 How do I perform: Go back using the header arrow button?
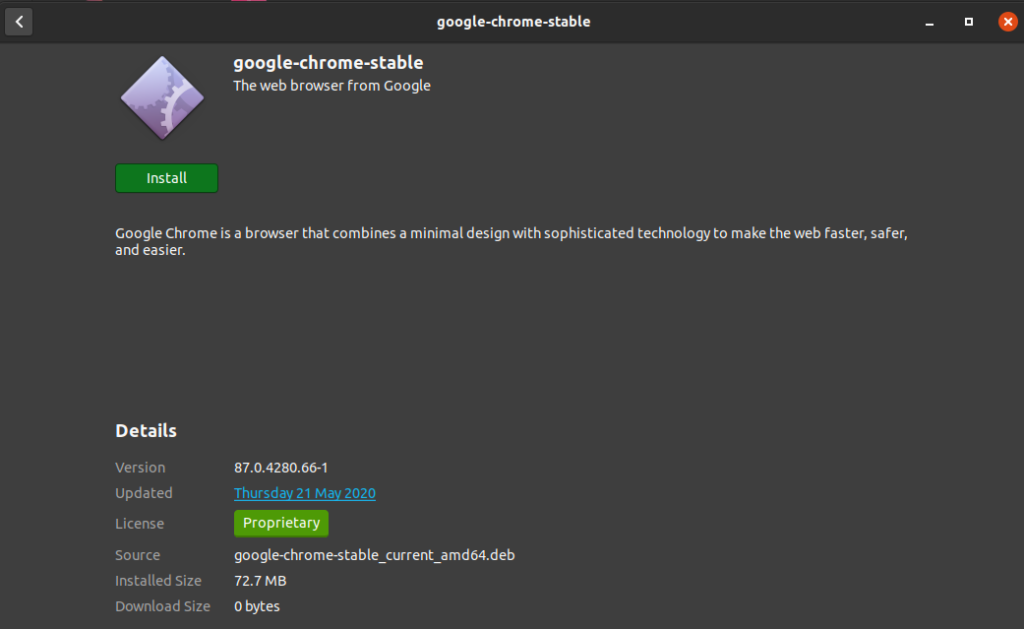[19, 21]
